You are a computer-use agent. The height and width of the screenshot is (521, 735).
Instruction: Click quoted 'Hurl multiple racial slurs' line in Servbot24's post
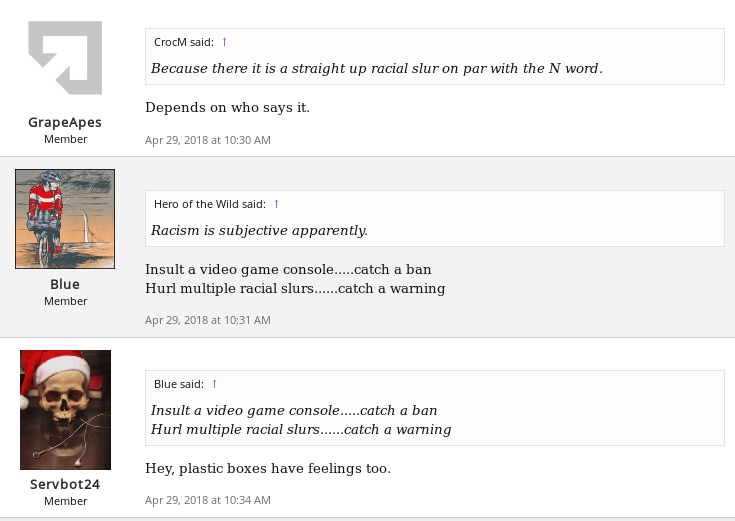(301, 430)
